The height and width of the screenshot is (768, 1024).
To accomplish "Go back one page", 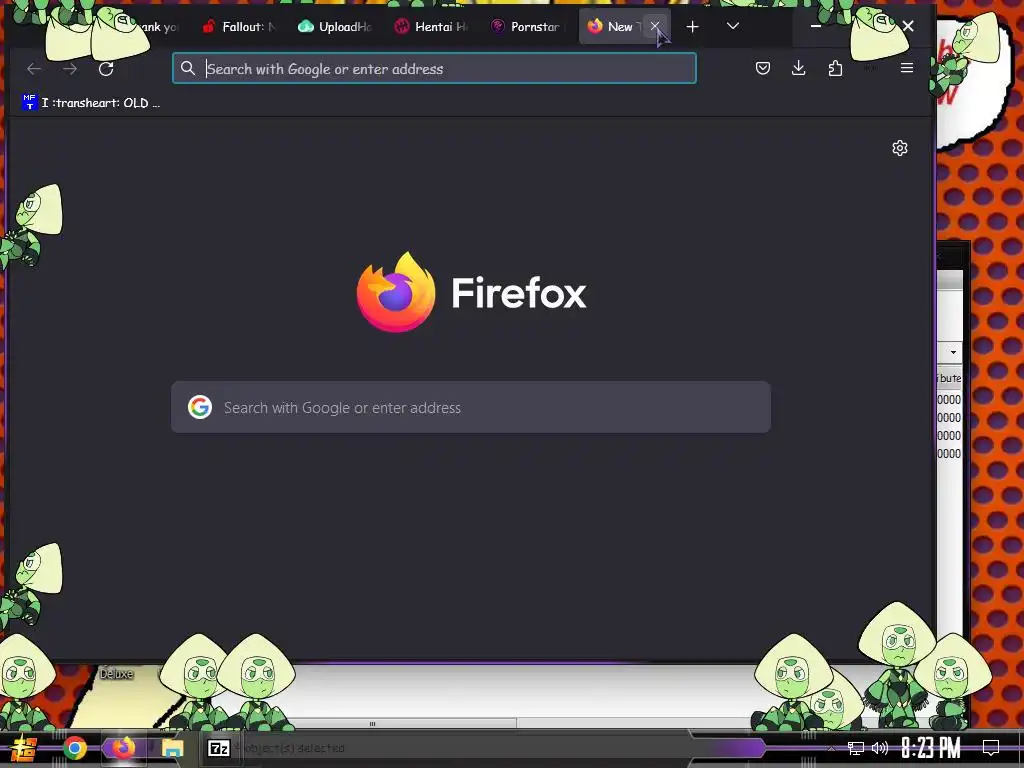I will point(34,69).
